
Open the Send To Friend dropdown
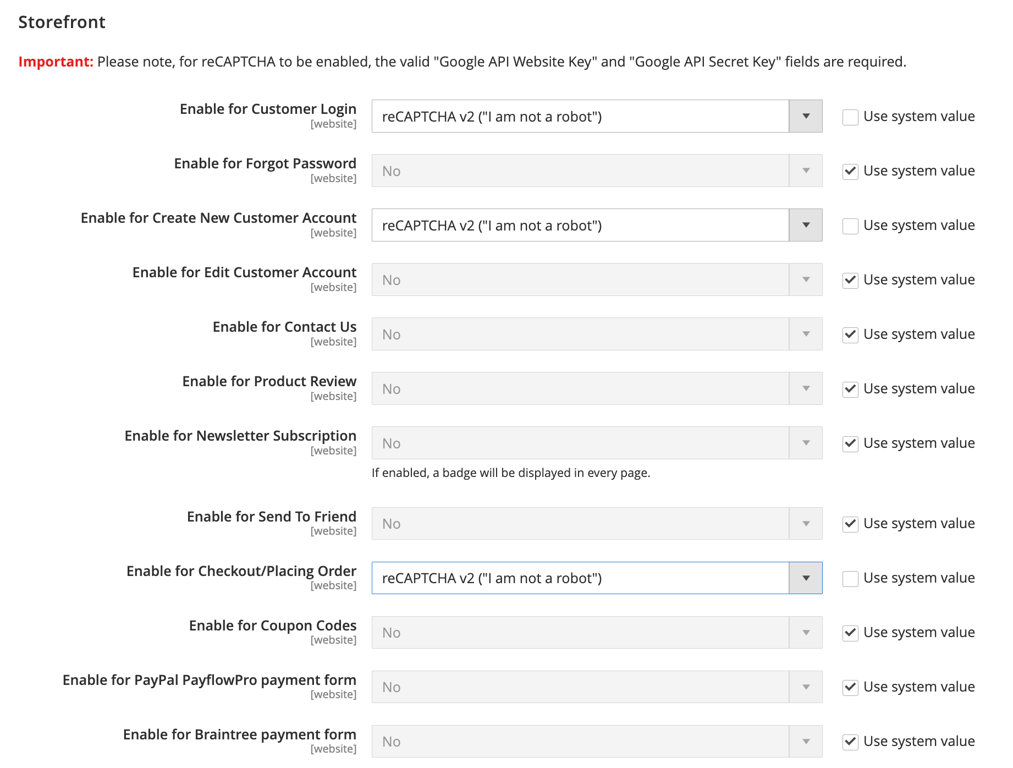[x=805, y=523]
